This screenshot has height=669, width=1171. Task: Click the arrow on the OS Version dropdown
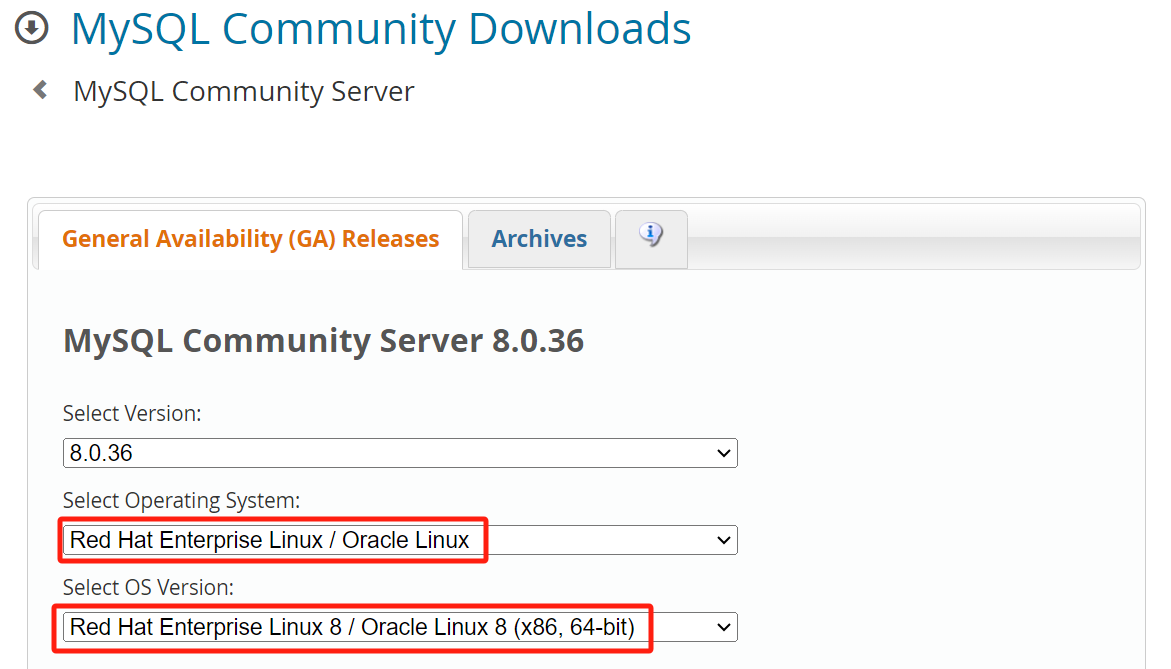(x=723, y=627)
